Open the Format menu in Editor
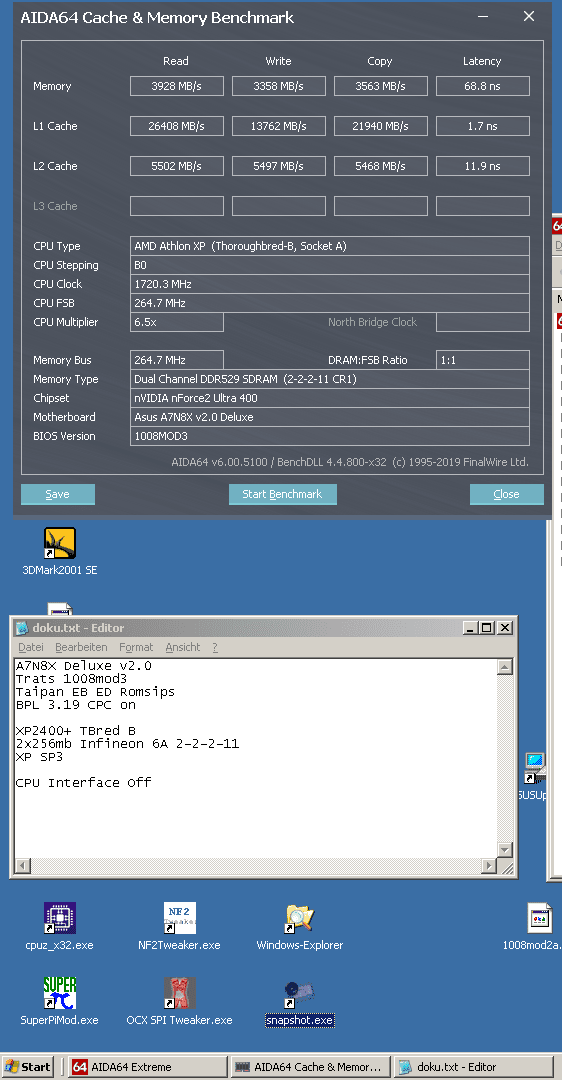 click(136, 647)
